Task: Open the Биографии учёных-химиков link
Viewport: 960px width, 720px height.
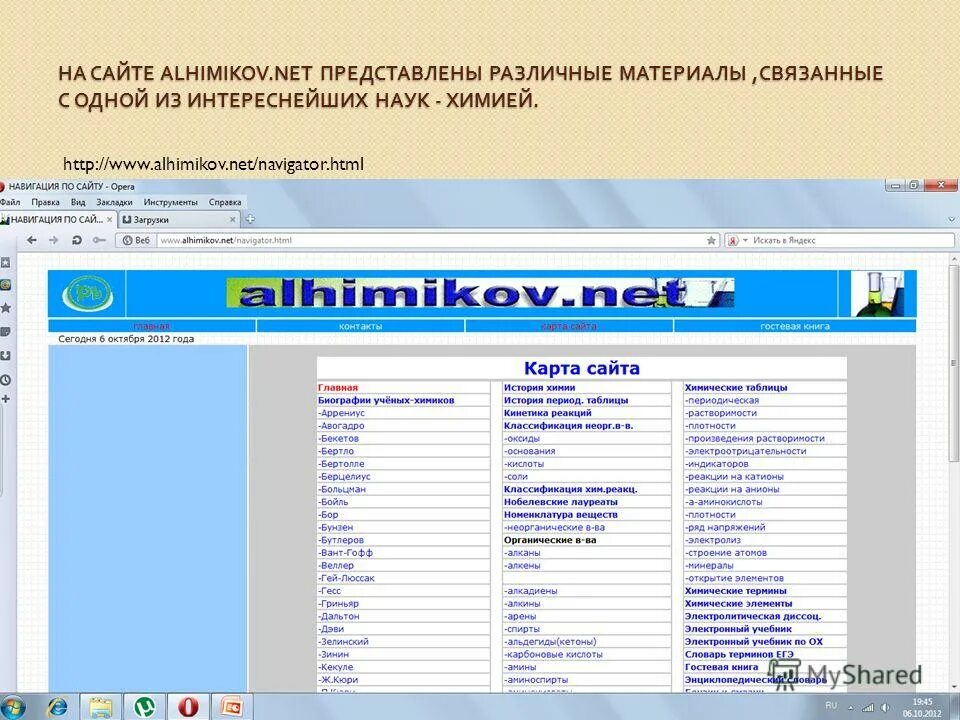Action: [x=386, y=400]
